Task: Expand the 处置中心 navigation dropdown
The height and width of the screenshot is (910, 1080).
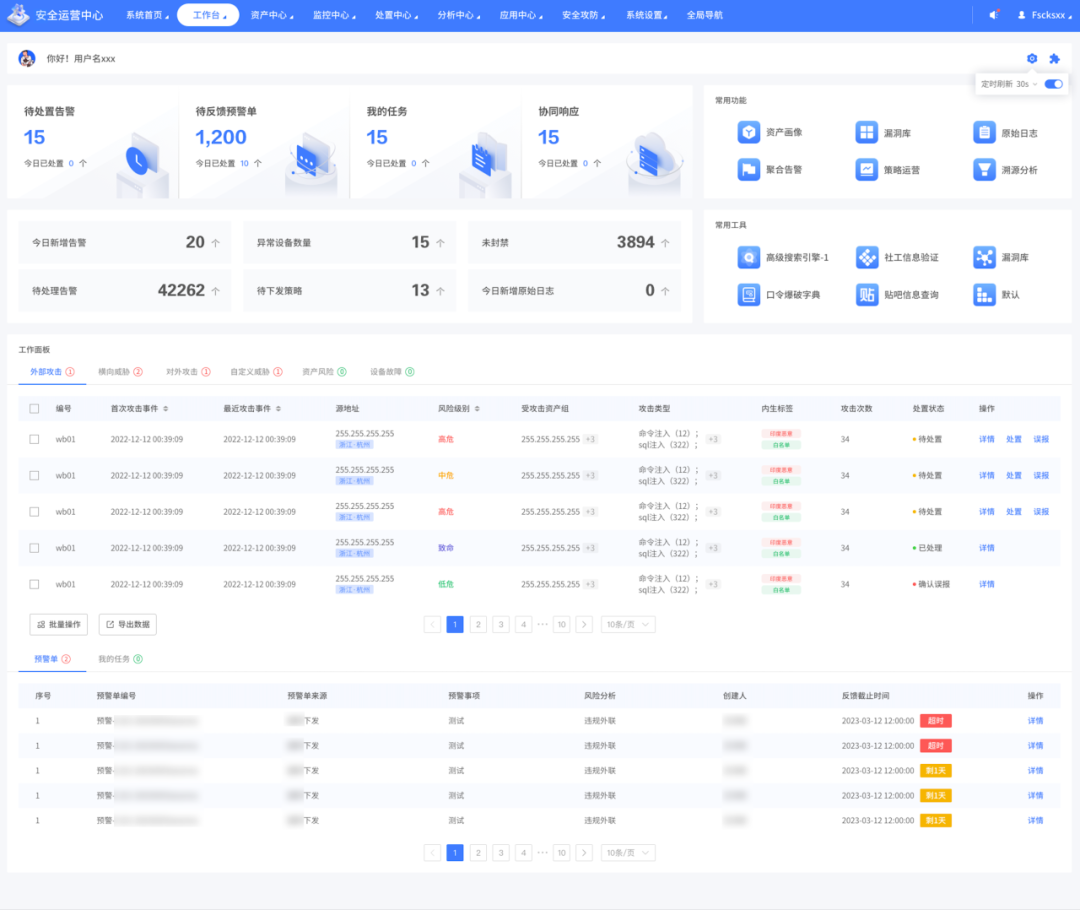Action: (x=397, y=15)
